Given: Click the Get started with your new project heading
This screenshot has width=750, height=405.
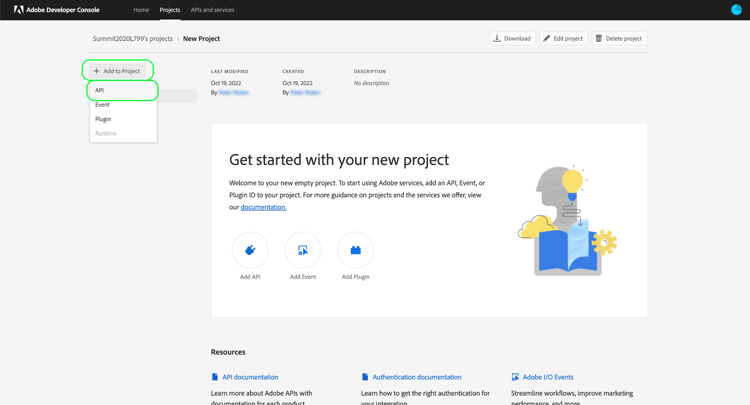Looking at the screenshot, I should pyautogui.click(x=339, y=160).
